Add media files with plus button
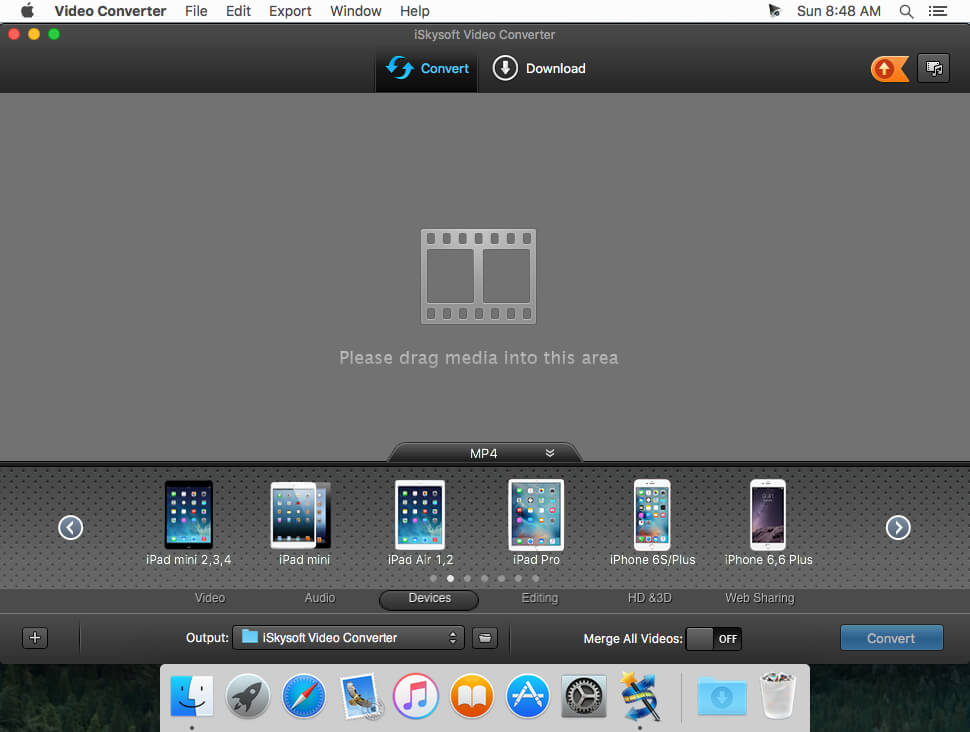Viewport: 970px width, 732px height. [35, 637]
